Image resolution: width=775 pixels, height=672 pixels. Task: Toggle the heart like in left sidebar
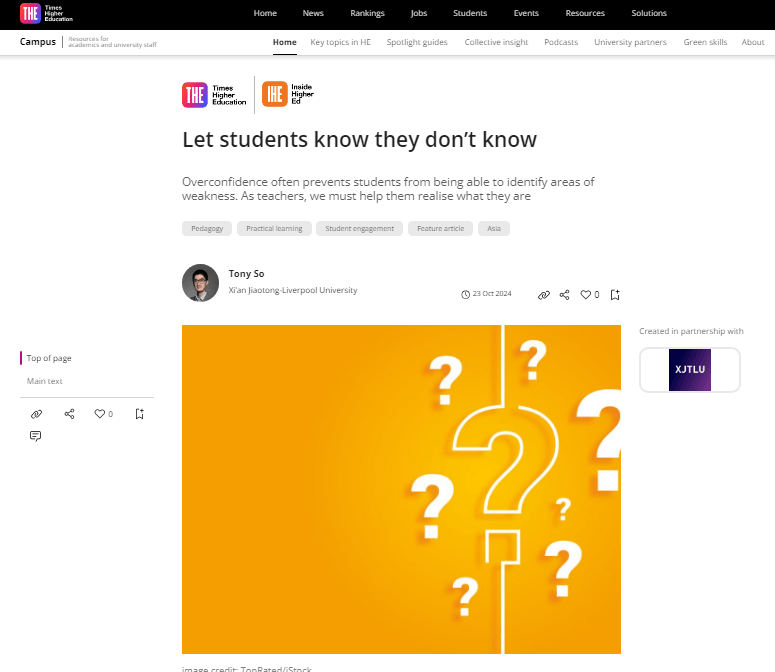coord(100,414)
